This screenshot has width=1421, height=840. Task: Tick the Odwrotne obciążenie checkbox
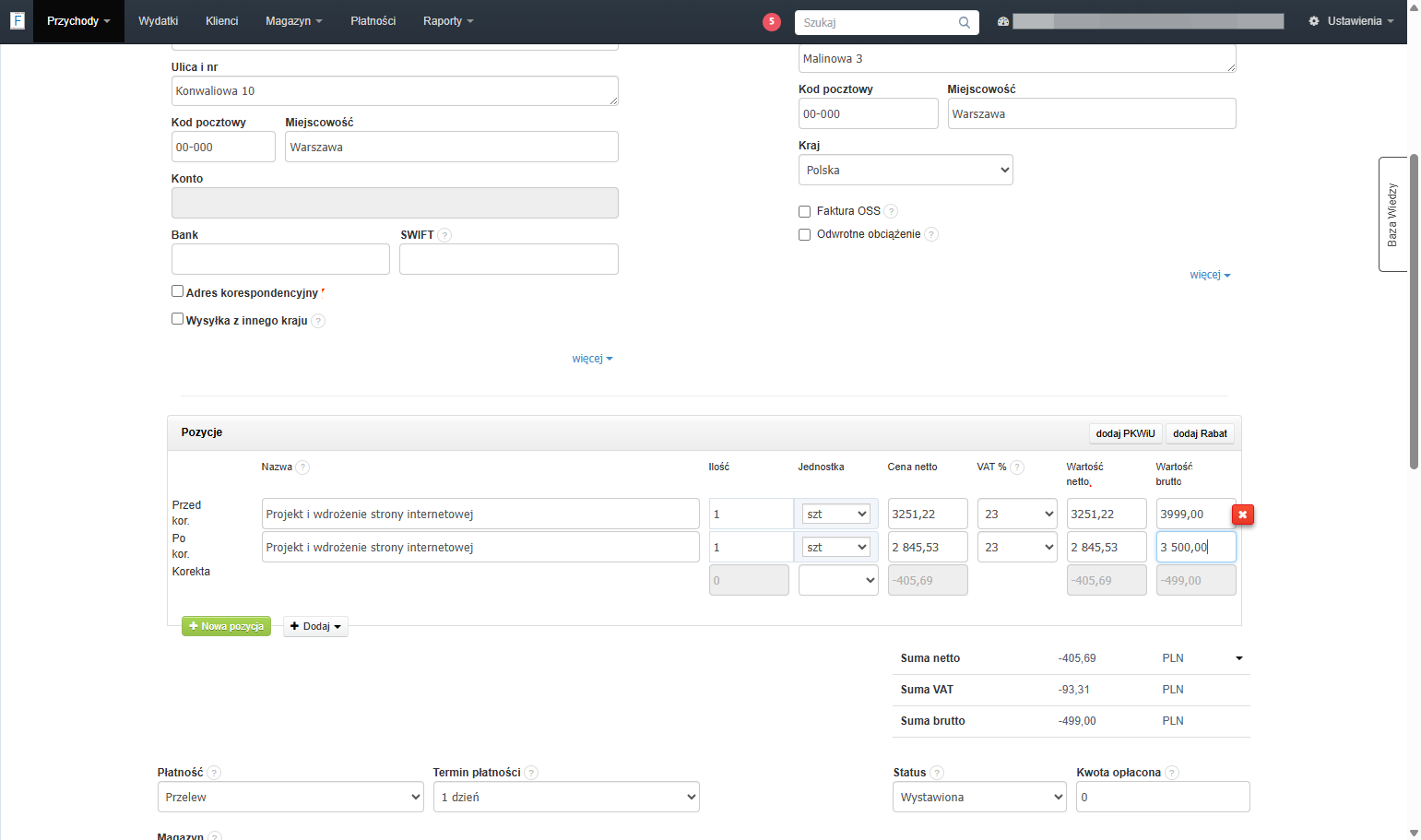pos(804,234)
